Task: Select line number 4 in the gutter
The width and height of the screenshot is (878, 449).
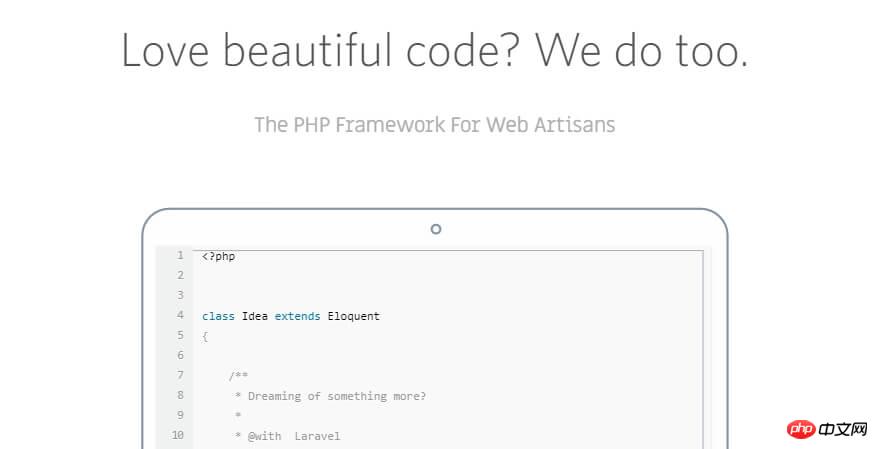Action: [x=180, y=316]
